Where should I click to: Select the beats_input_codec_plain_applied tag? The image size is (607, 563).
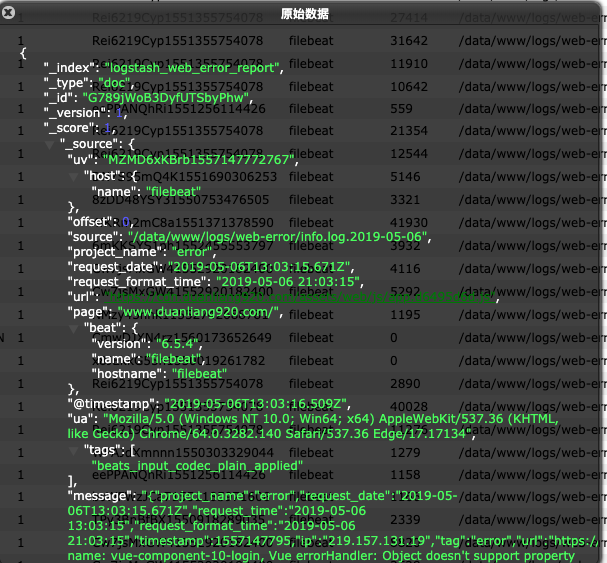click(x=184, y=466)
